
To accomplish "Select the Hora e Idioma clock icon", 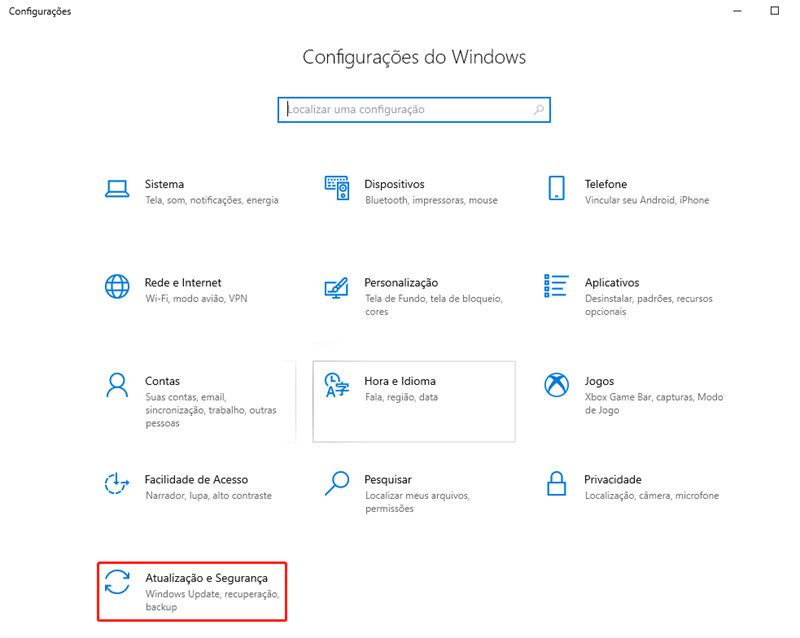I will pos(337,385).
